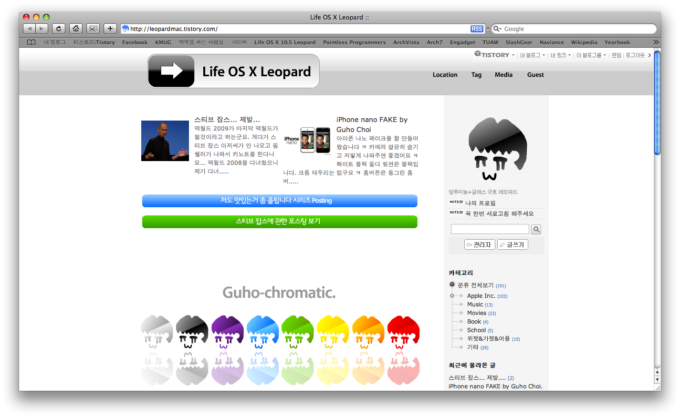The width and height of the screenshot is (680, 417).
Task: Open the bookmarks book icon in the bookmarks bar
Action: point(31,42)
